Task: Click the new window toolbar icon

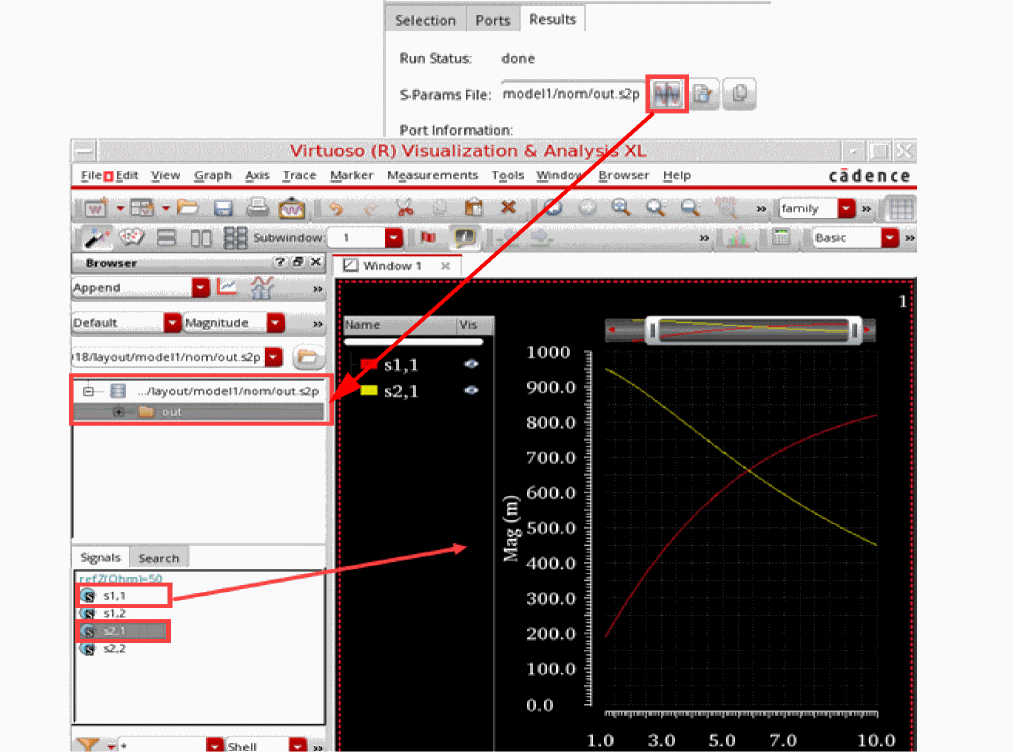Action: tap(95, 208)
